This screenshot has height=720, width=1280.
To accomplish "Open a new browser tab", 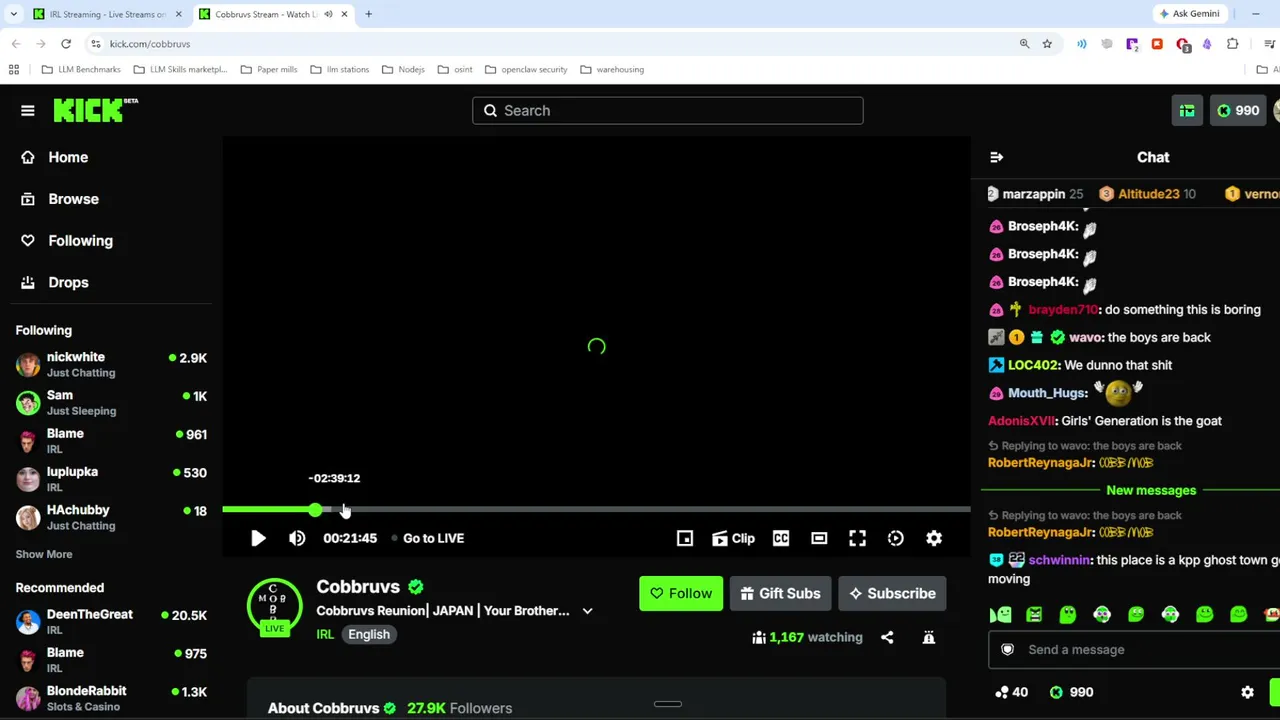I will pyautogui.click(x=368, y=14).
